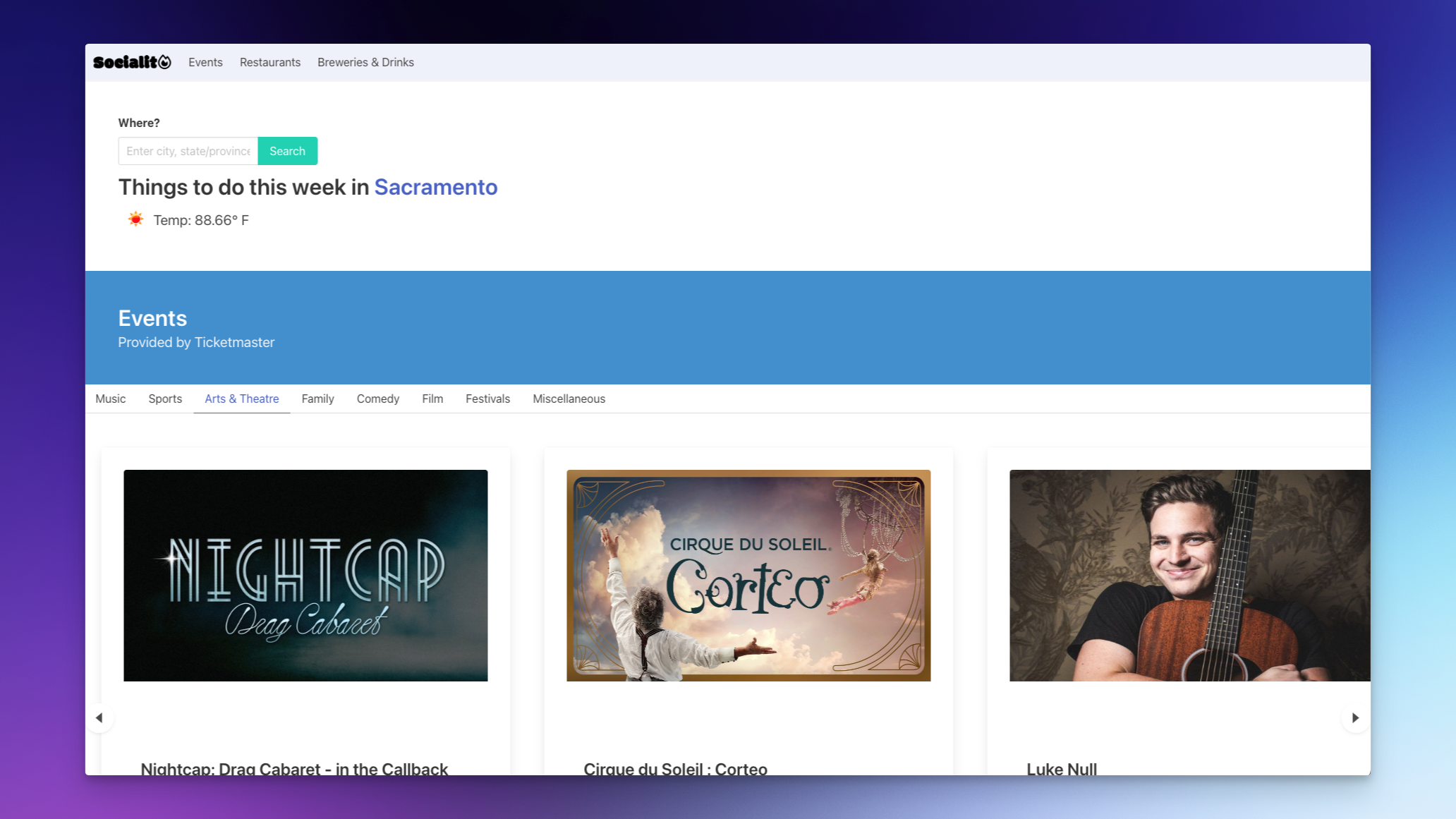Open the Luke Null guitar photo

pyautogui.click(x=1189, y=576)
